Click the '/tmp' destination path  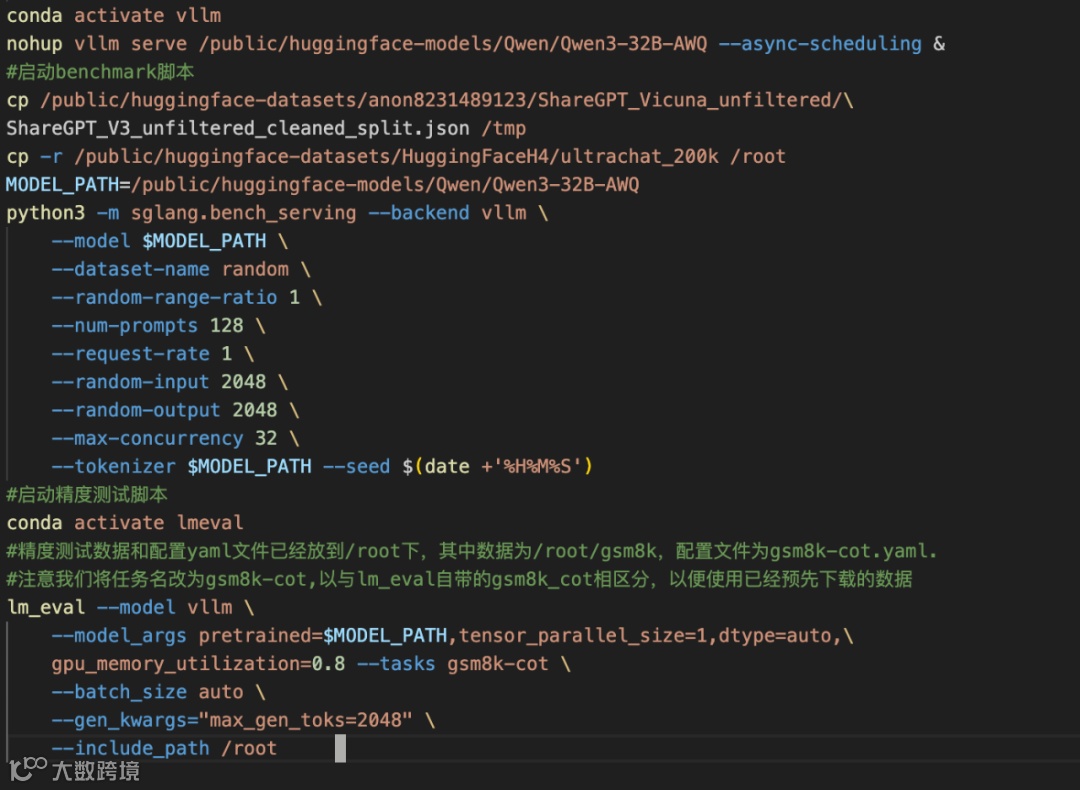click(x=503, y=128)
